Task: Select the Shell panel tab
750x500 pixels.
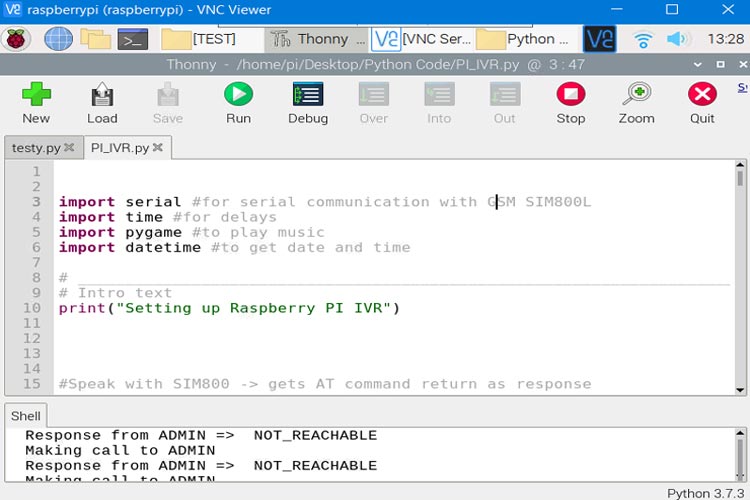Action: [26, 415]
